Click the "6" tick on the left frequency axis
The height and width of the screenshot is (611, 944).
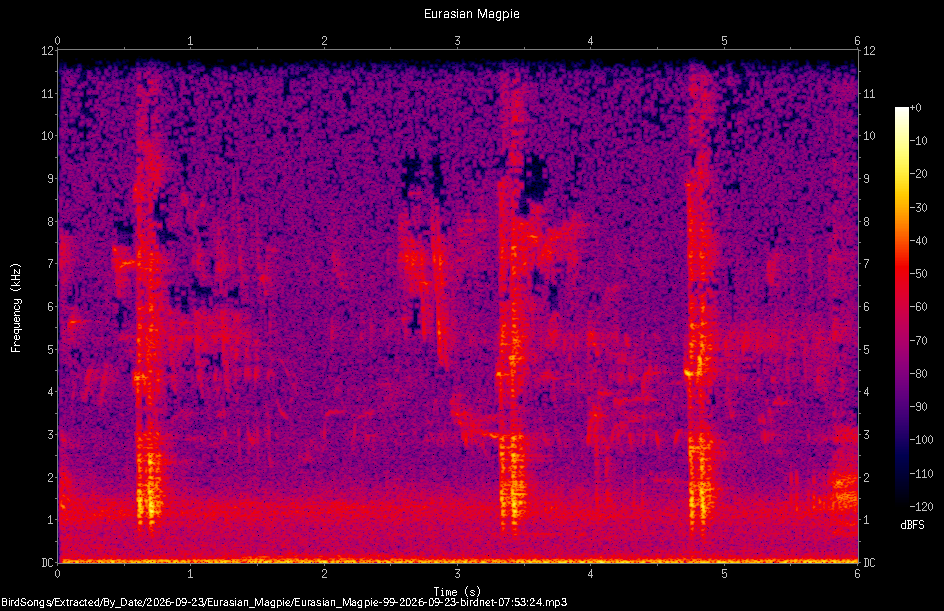(x=50, y=307)
